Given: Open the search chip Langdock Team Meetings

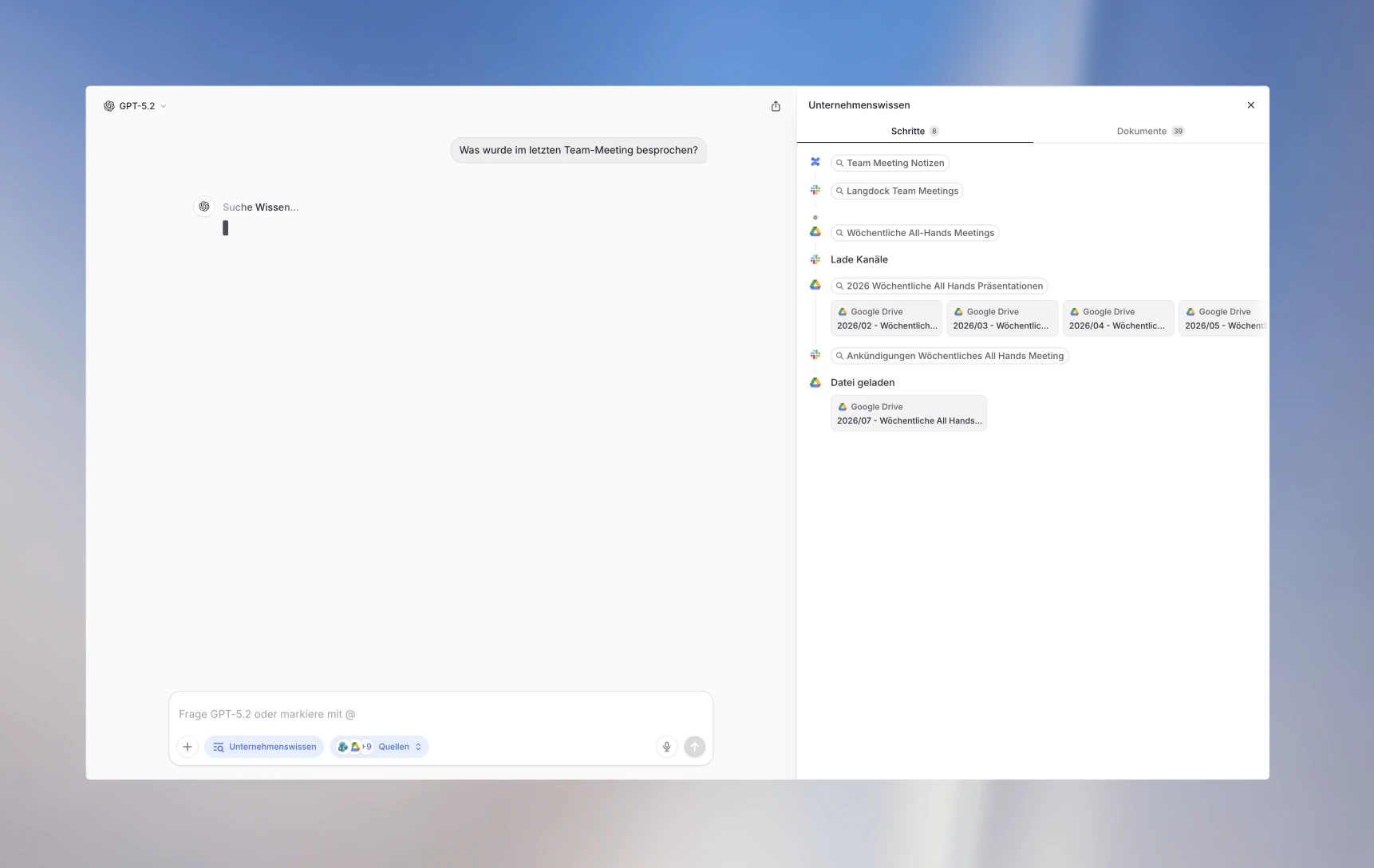Looking at the screenshot, I should click(897, 191).
